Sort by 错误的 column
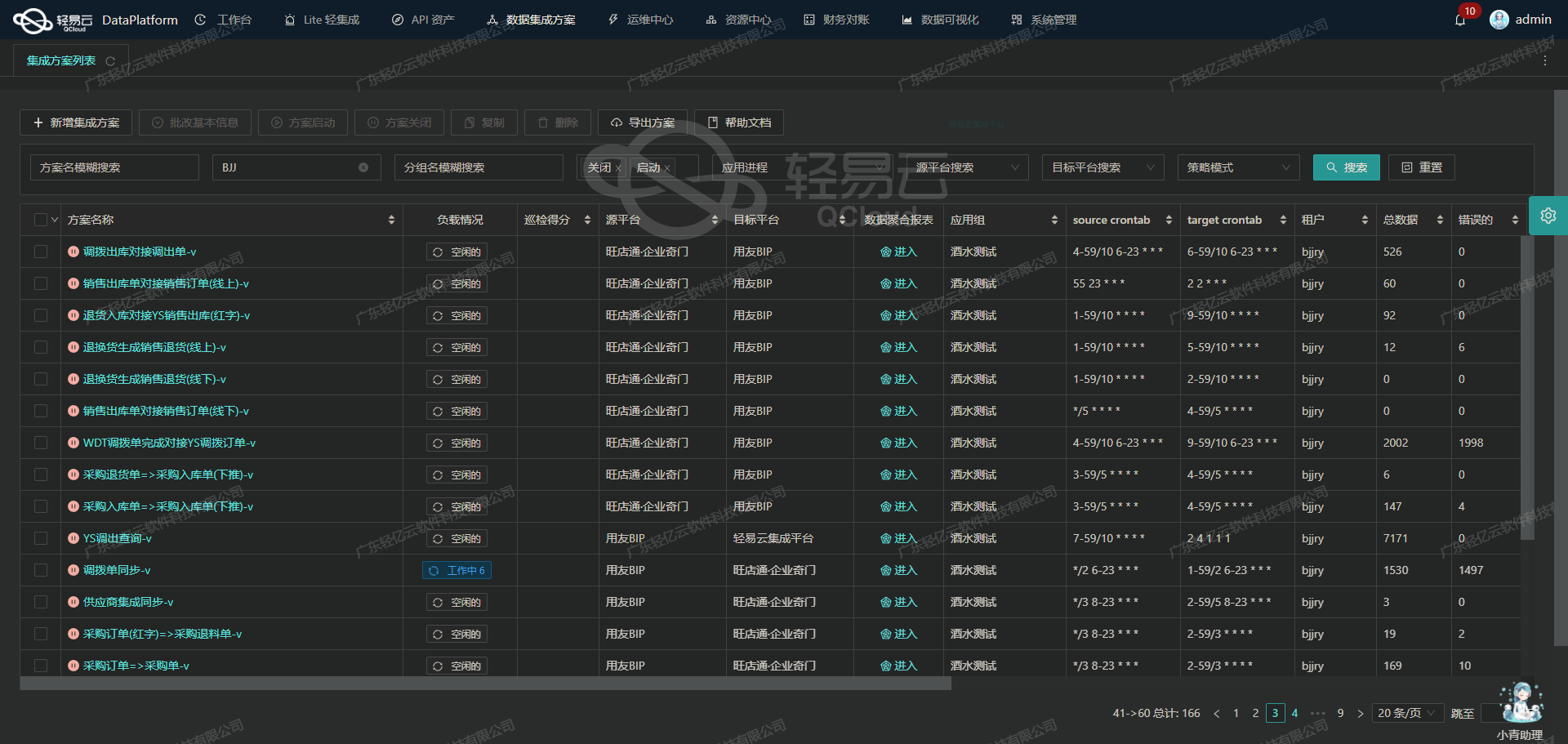Viewport: 1568px width, 744px height. (1515, 220)
